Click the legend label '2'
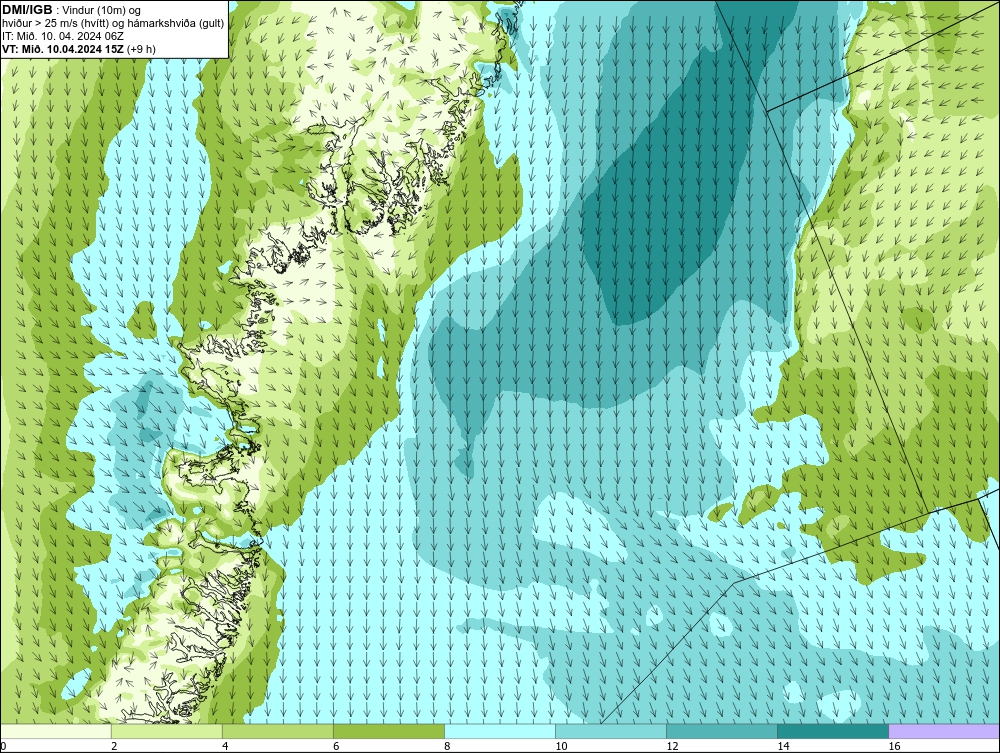The height and width of the screenshot is (753, 1000). tap(114, 746)
